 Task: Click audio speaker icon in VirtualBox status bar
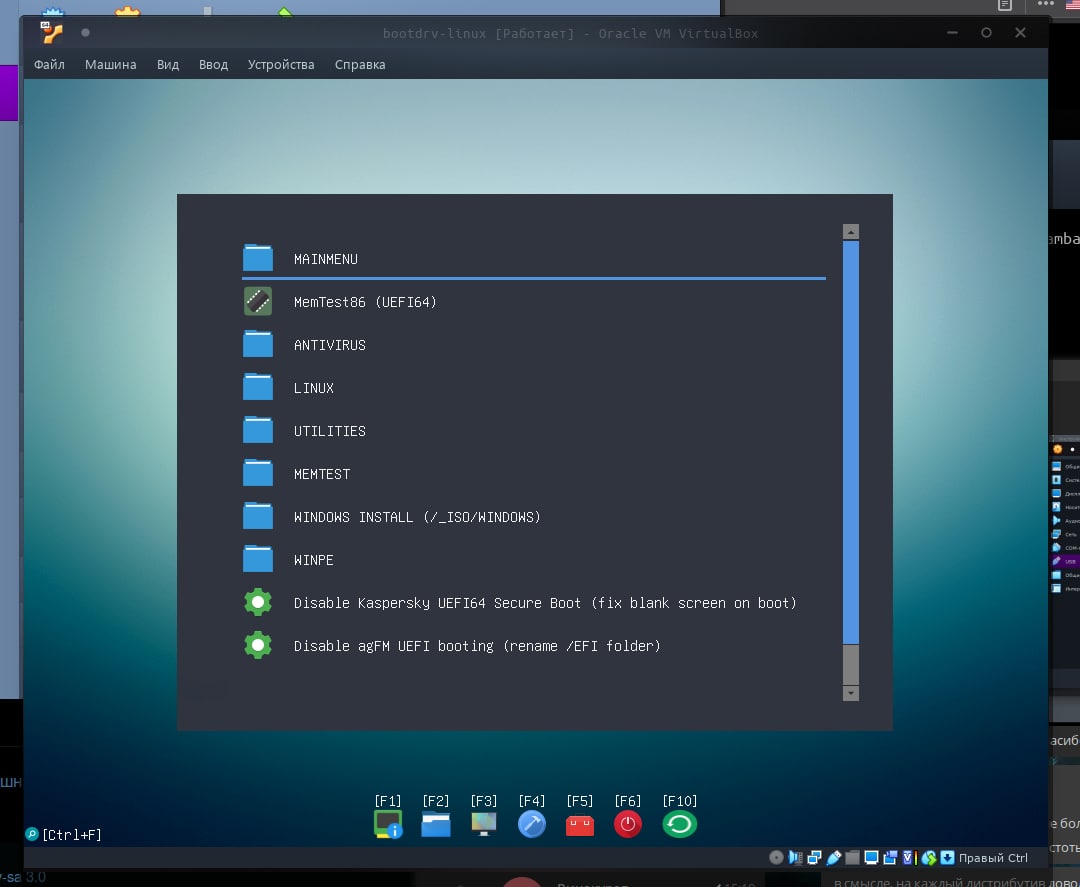[x=796, y=857]
